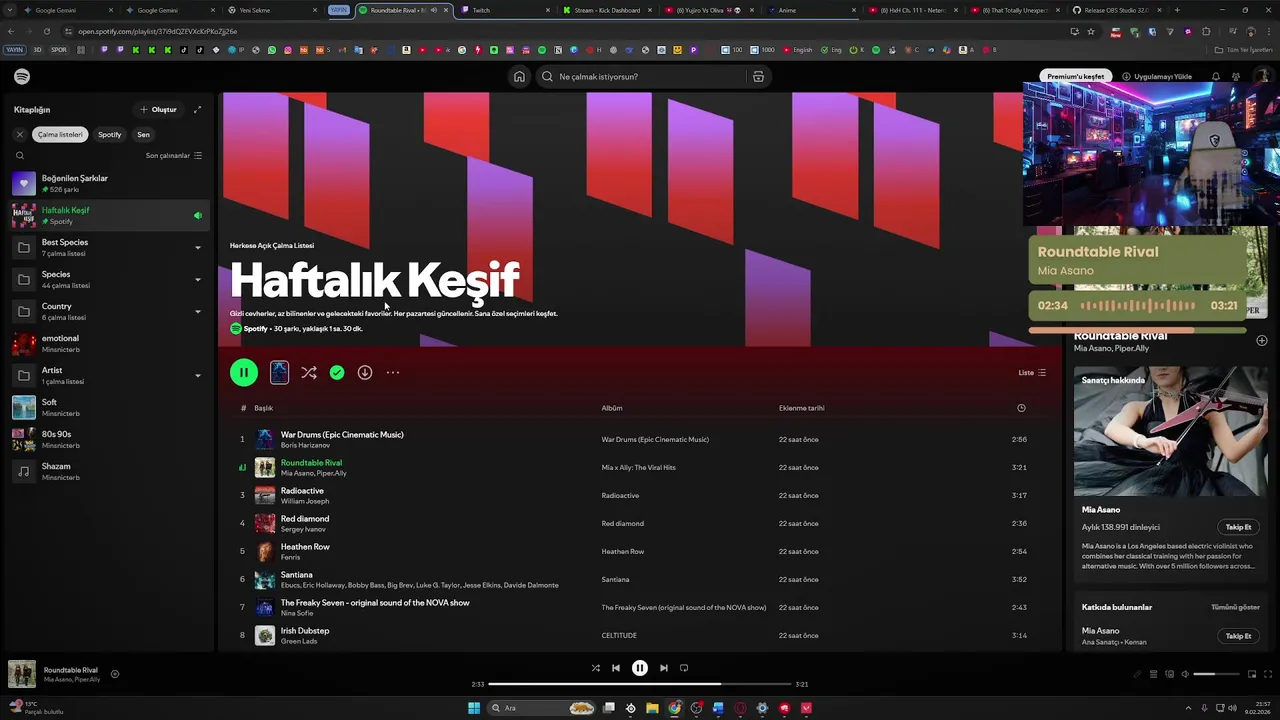
Task: Skip to the previous track
Action: coord(616,668)
